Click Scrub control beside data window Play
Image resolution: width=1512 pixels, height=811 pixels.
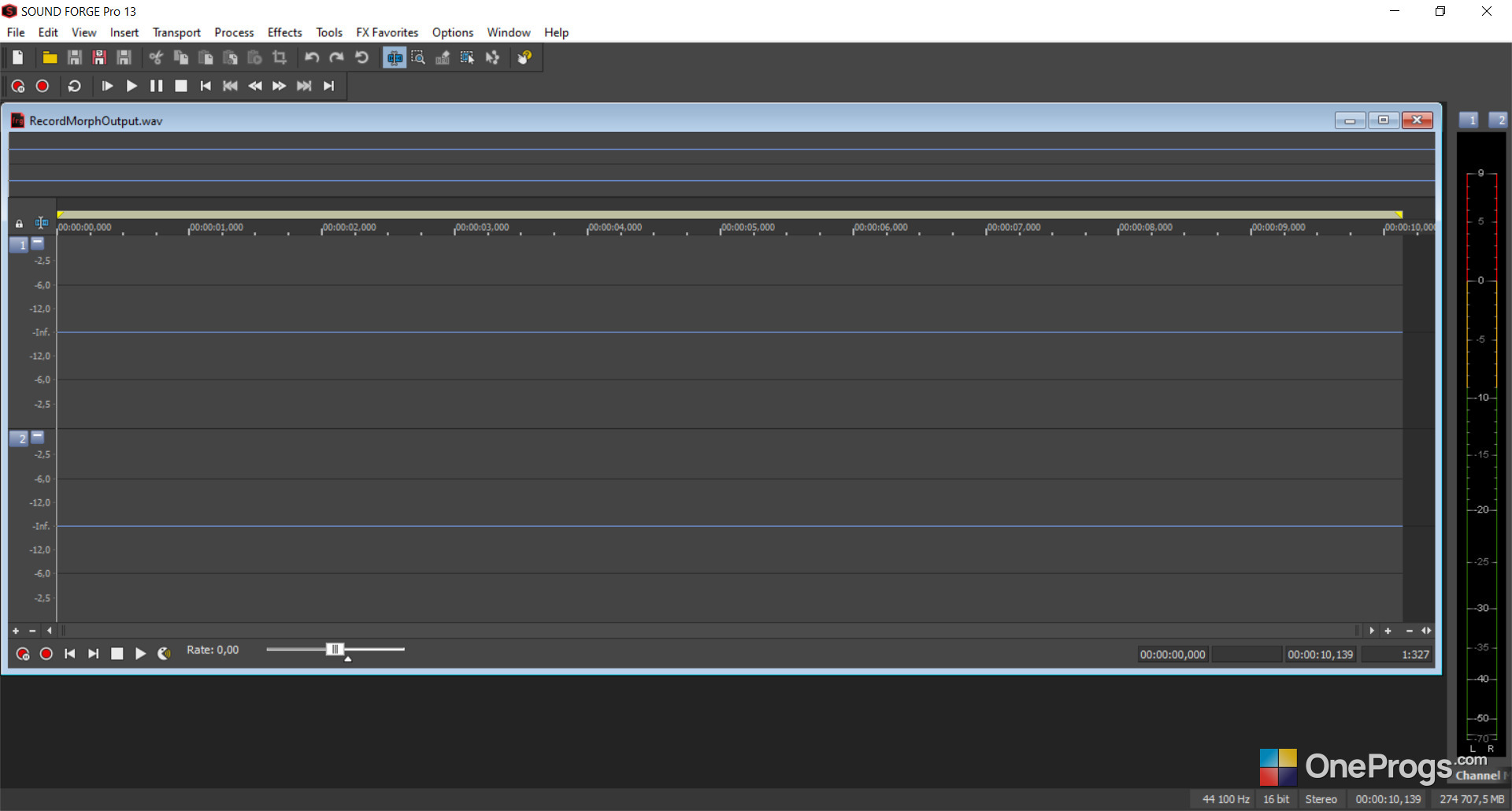tap(164, 654)
